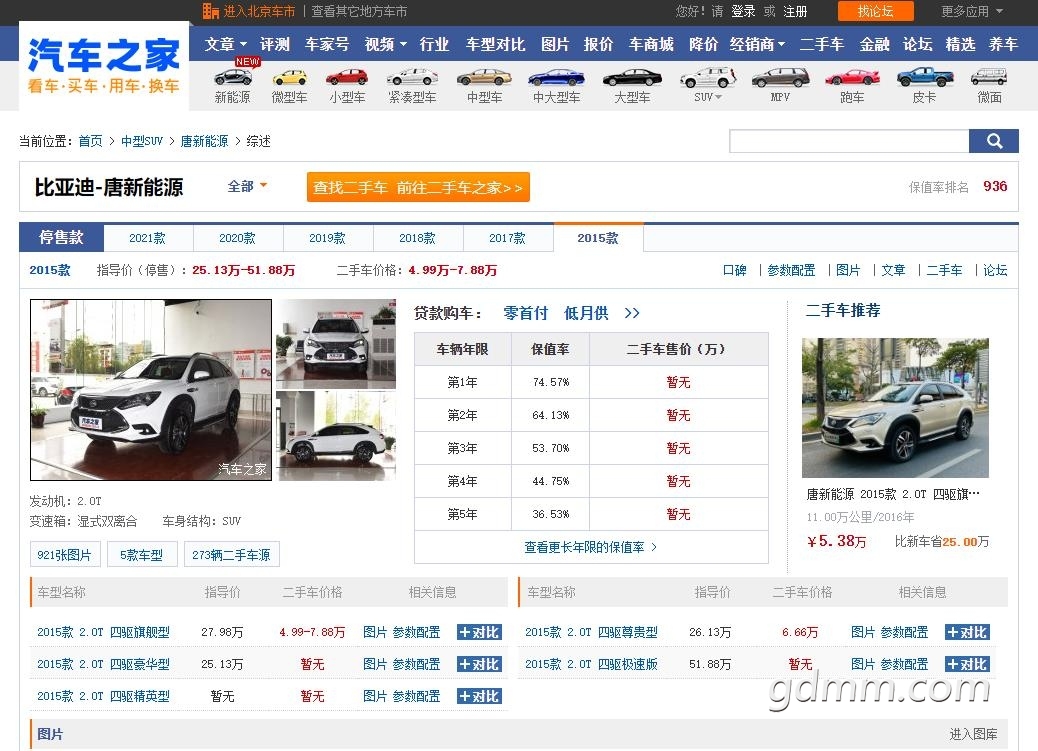Open 查看更长年限的保值率 link
1038x751 pixels.
(x=590, y=547)
